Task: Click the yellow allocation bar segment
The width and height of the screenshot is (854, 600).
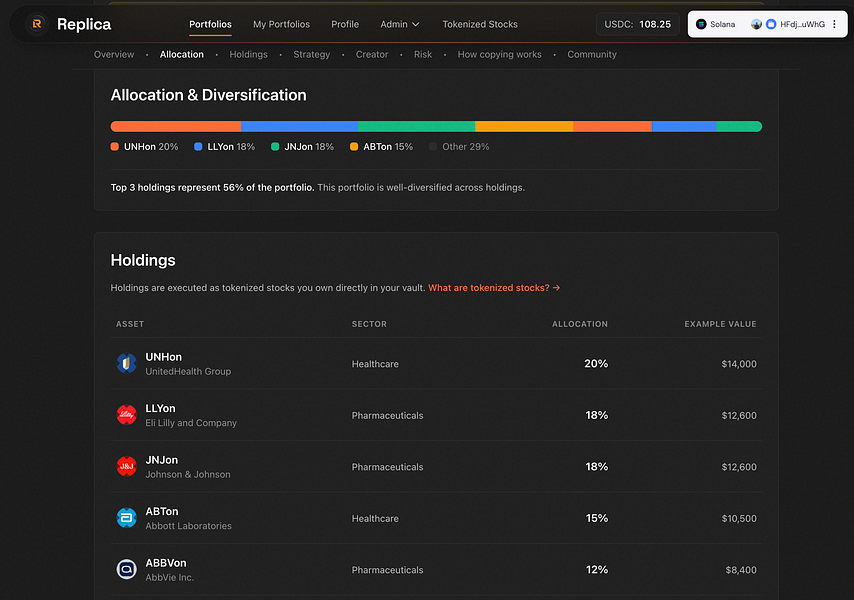Action: [x=524, y=126]
